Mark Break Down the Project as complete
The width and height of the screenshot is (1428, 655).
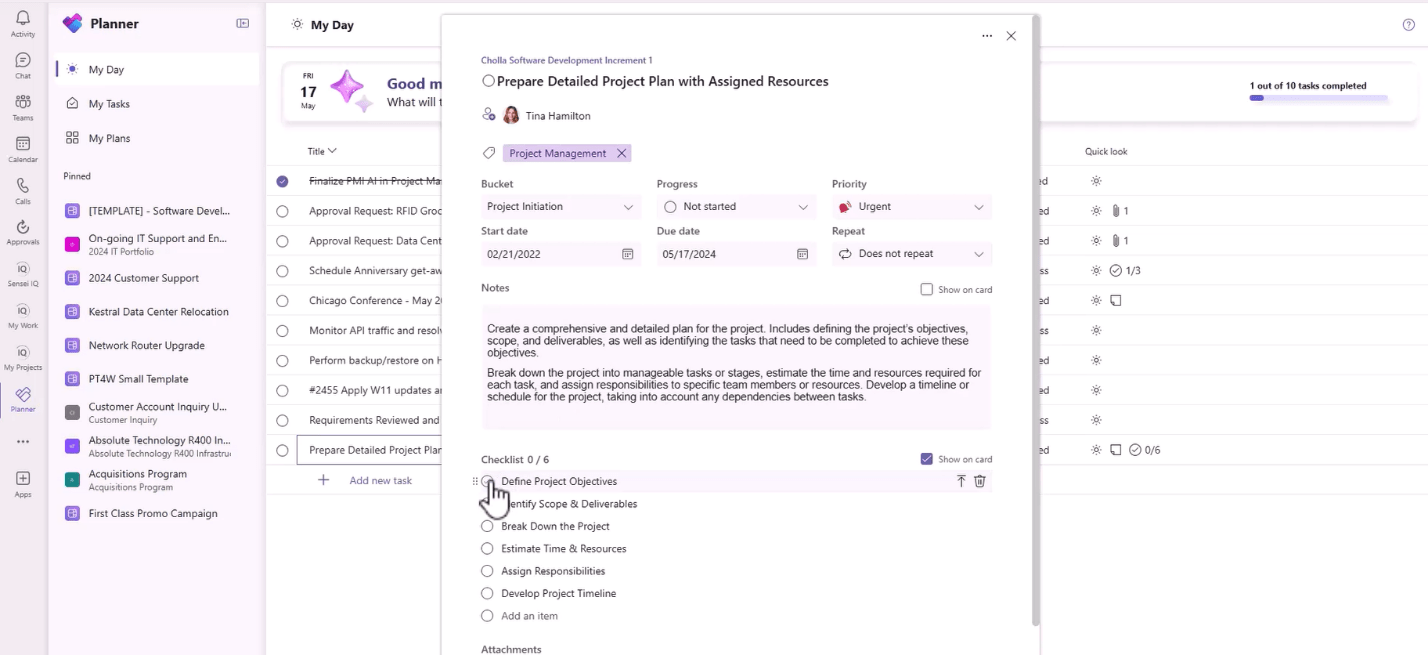click(487, 526)
